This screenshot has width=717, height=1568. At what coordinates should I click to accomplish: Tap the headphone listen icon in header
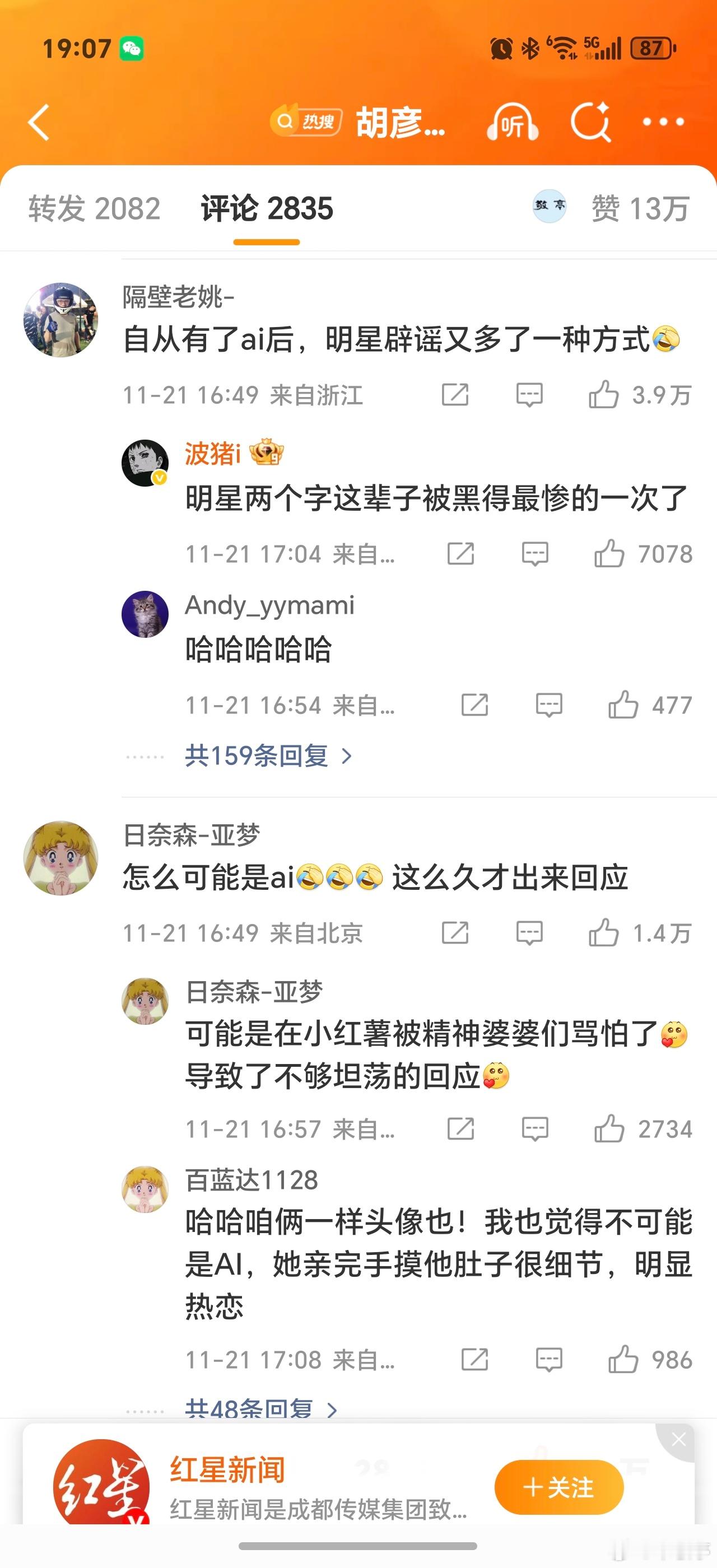[513, 122]
